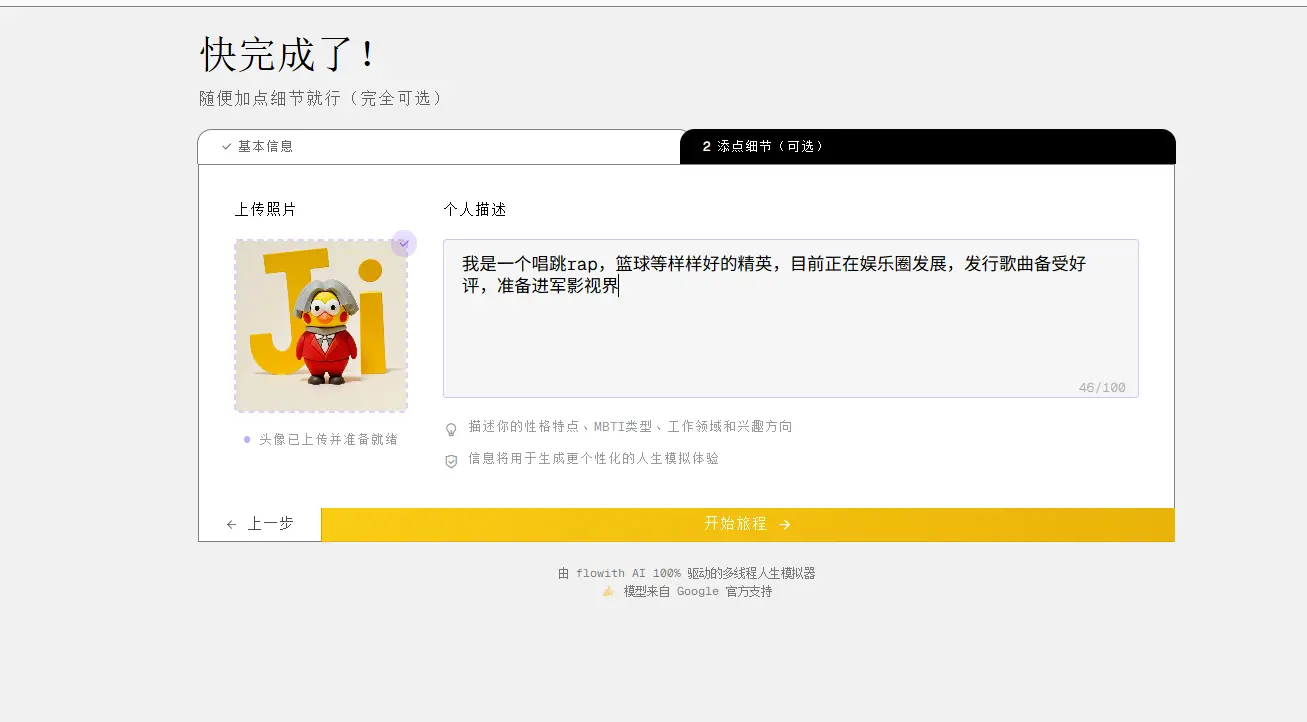
Task: Click the left arrow icon beside 上一步
Action: [x=232, y=524]
